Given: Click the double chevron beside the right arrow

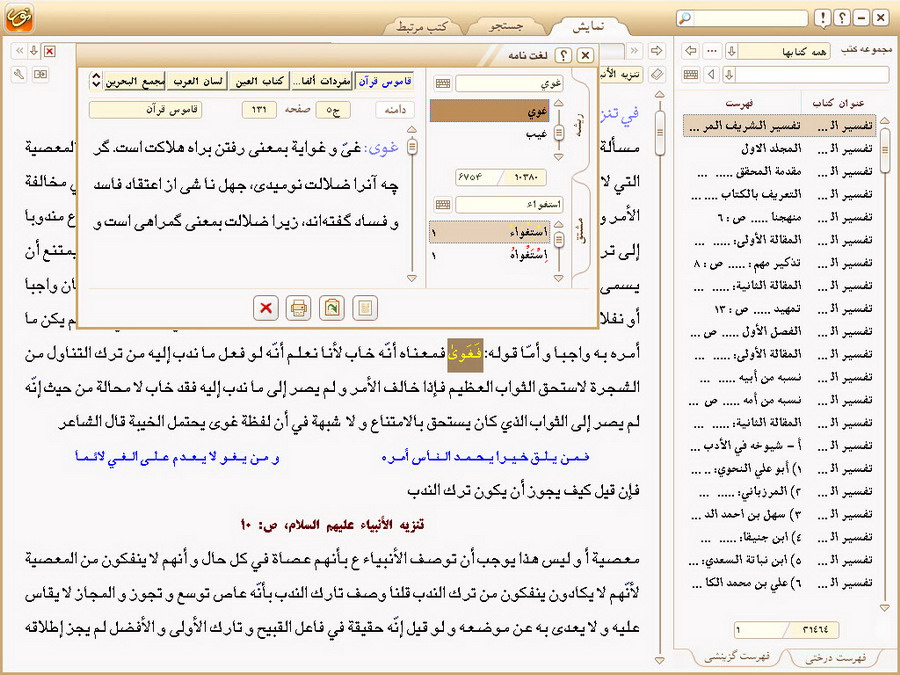Looking at the screenshot, I should click(x=634, y=51).
